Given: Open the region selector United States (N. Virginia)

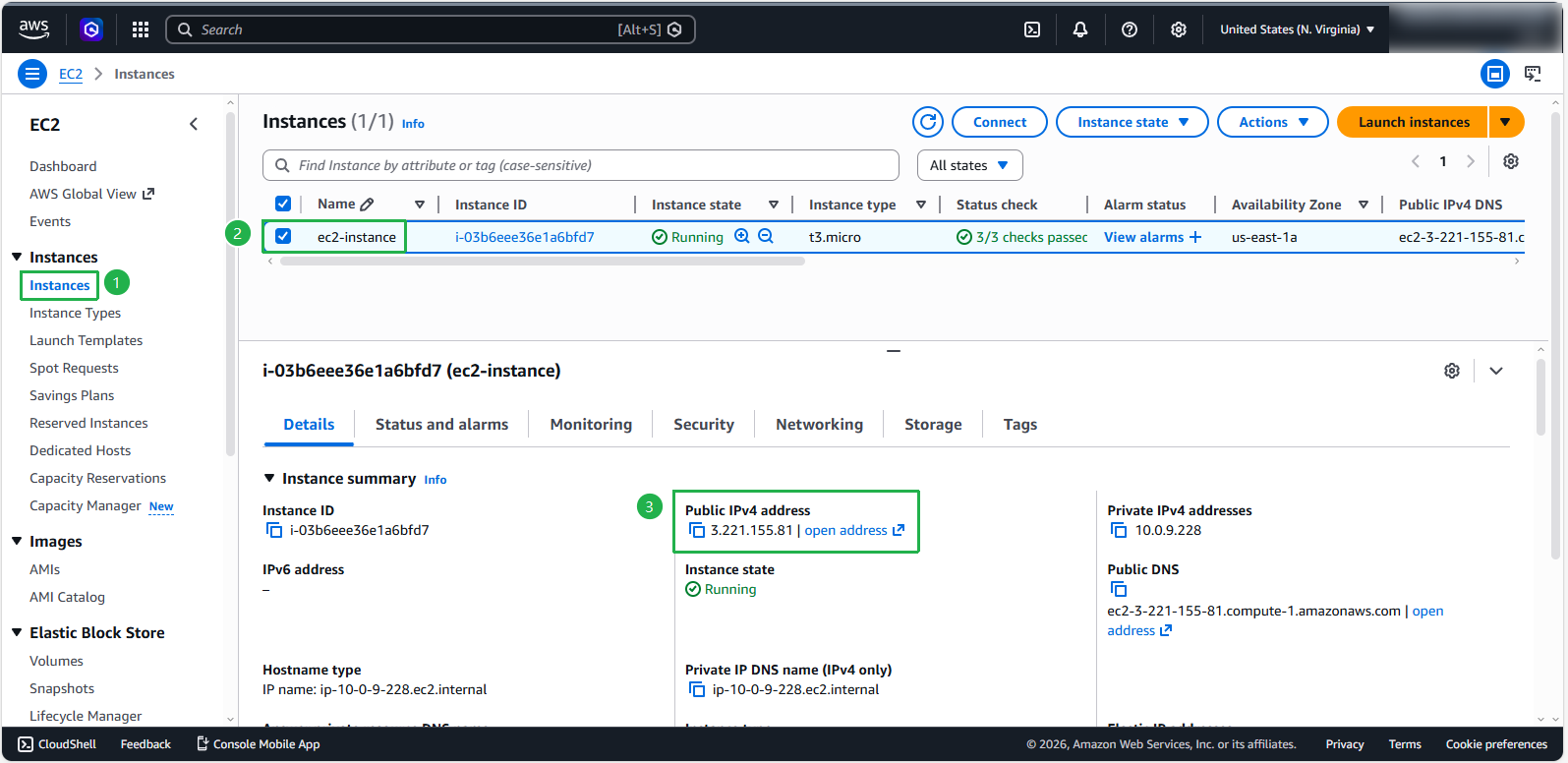Looking at the screenshot, I should click(1297, 29).
